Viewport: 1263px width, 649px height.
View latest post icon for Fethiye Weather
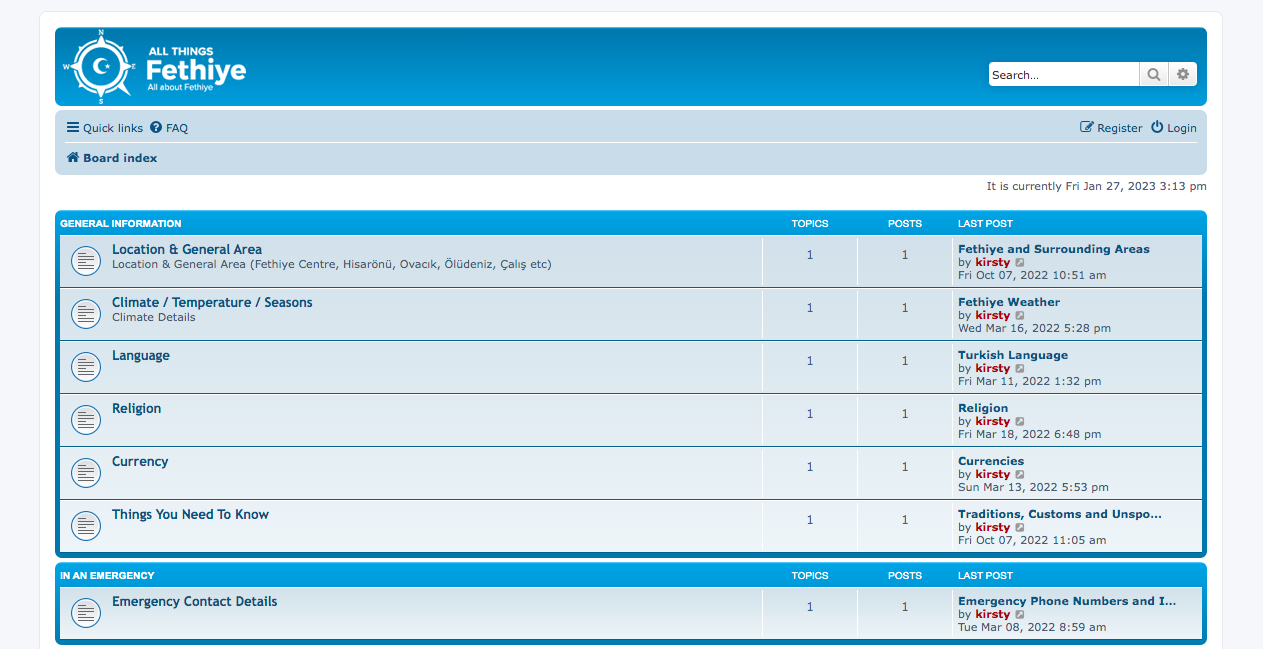coord(1020,316)
